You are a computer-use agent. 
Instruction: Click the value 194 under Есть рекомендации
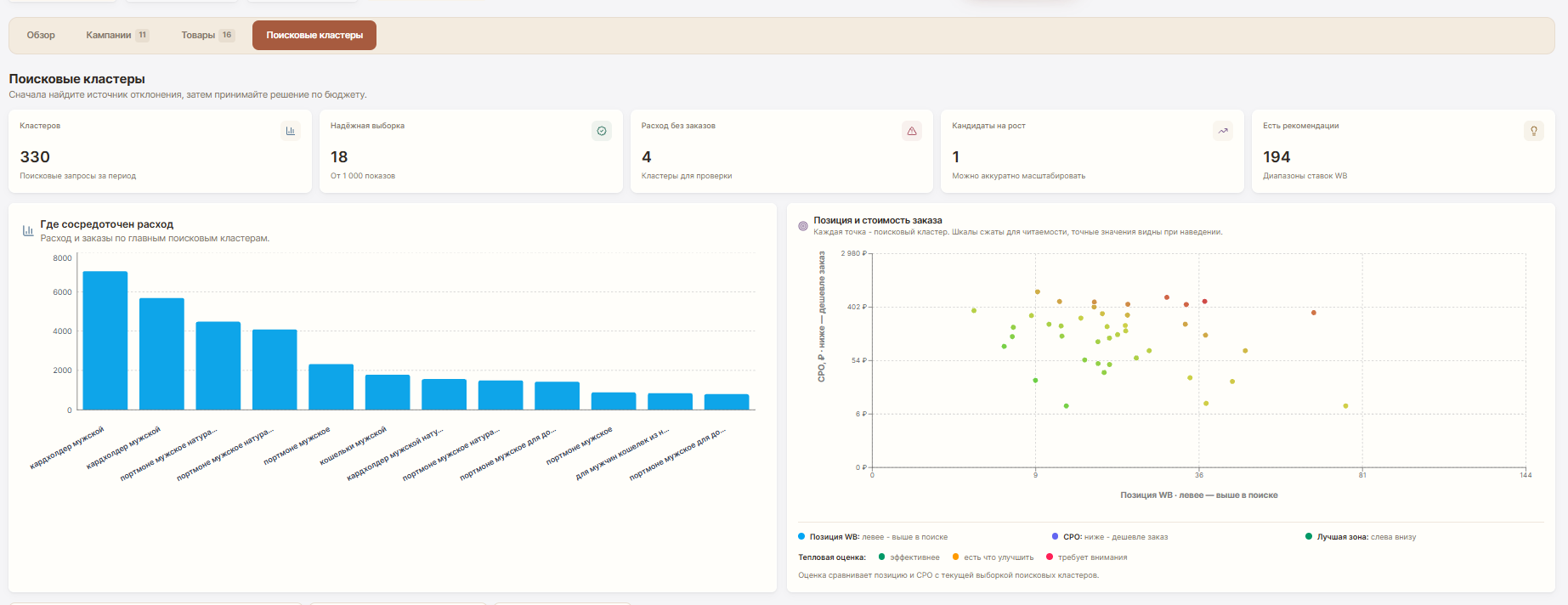coord(1276,157)
